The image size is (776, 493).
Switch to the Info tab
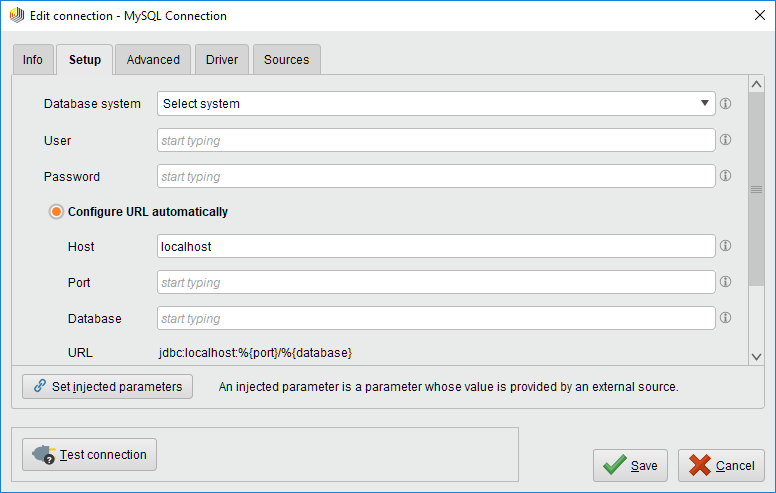coord(33,60)
